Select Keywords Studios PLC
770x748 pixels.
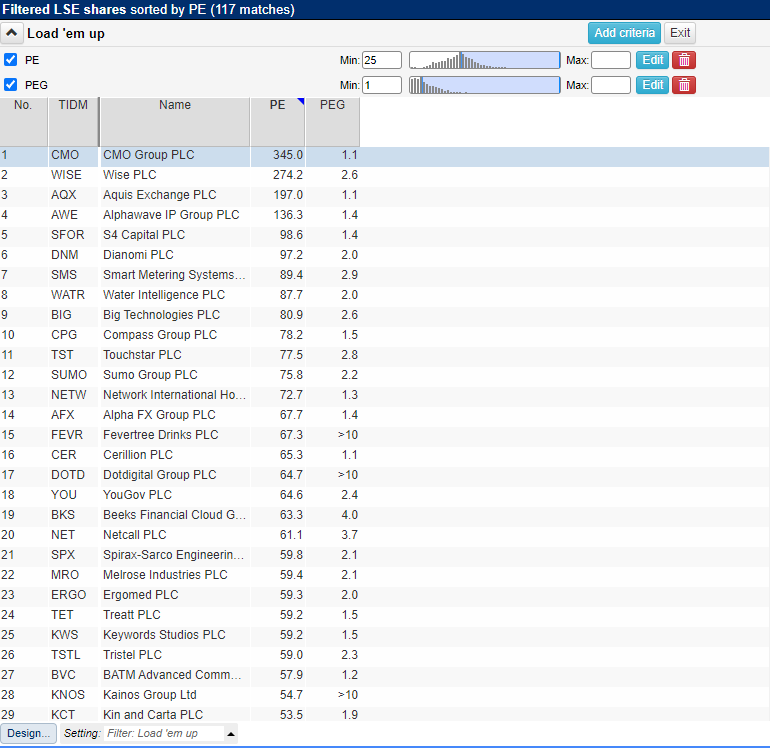pos(164,635)
